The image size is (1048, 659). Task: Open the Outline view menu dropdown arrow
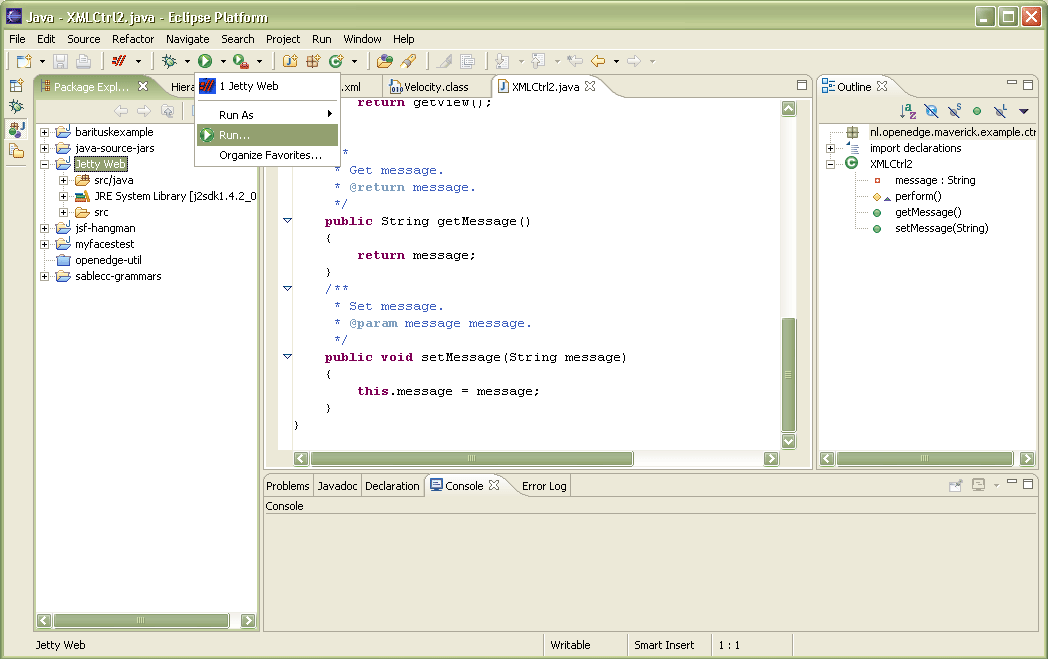pos(1023,111)
